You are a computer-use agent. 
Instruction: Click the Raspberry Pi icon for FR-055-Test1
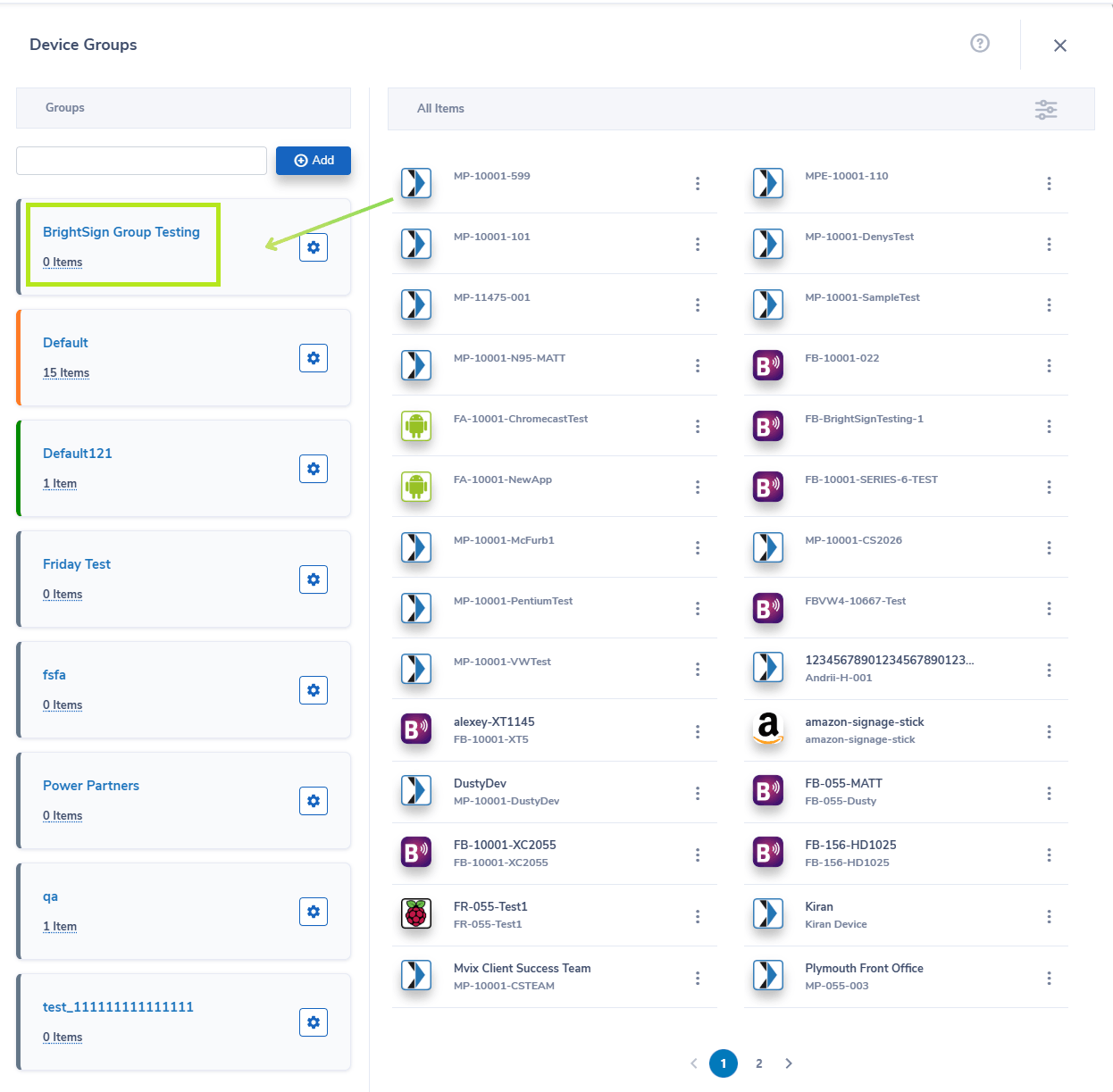coord(416,913)
